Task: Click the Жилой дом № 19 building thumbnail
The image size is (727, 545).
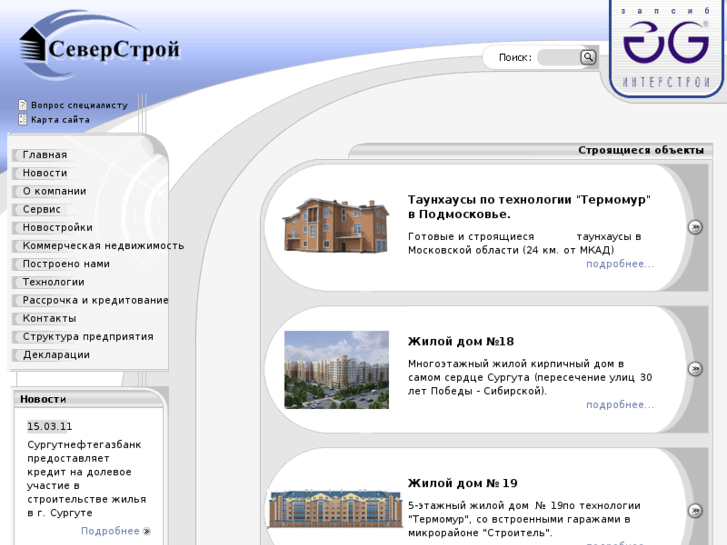Action: click(336, 509)
